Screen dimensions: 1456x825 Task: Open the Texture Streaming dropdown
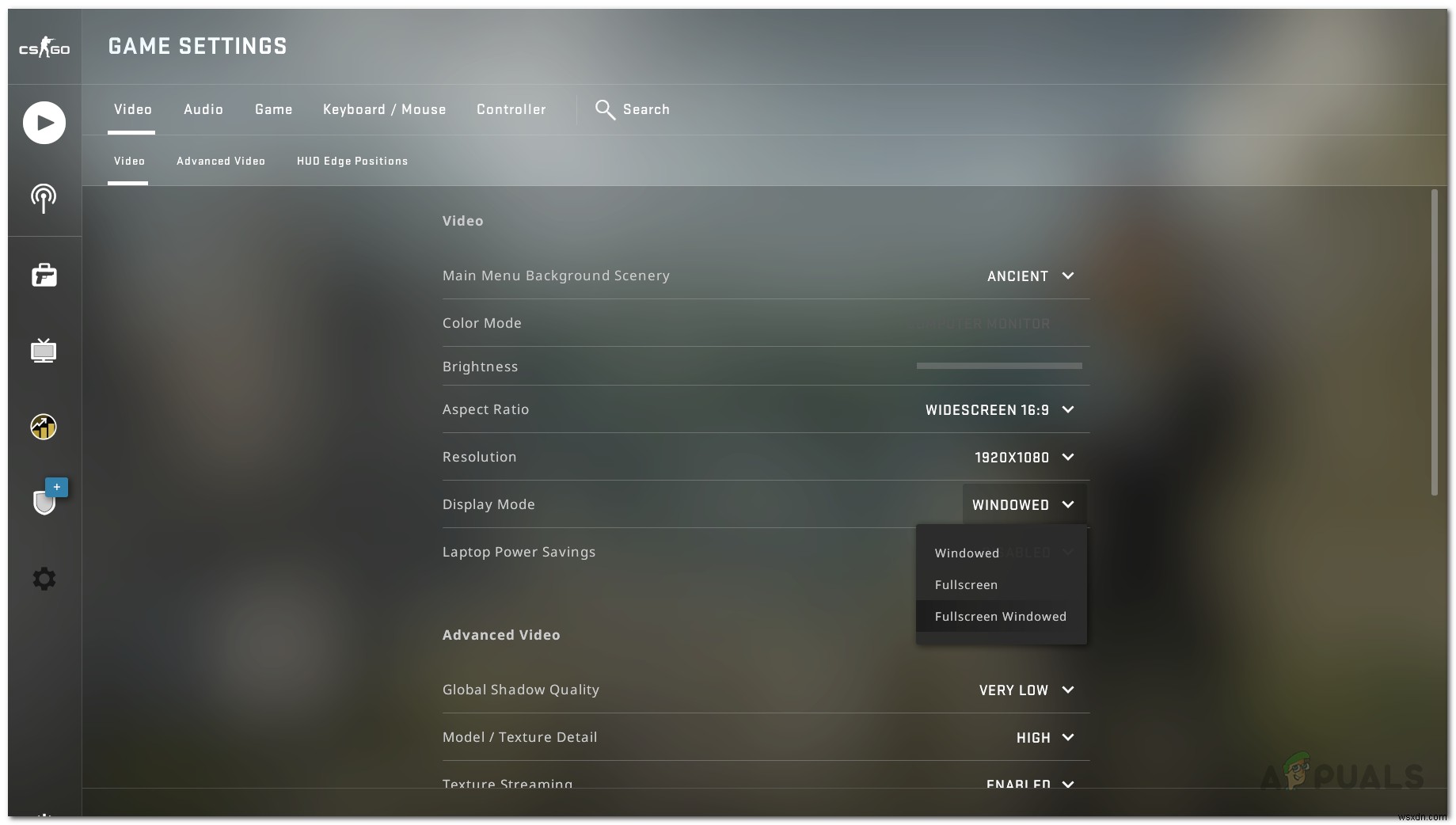click(x=1030, y=784)
